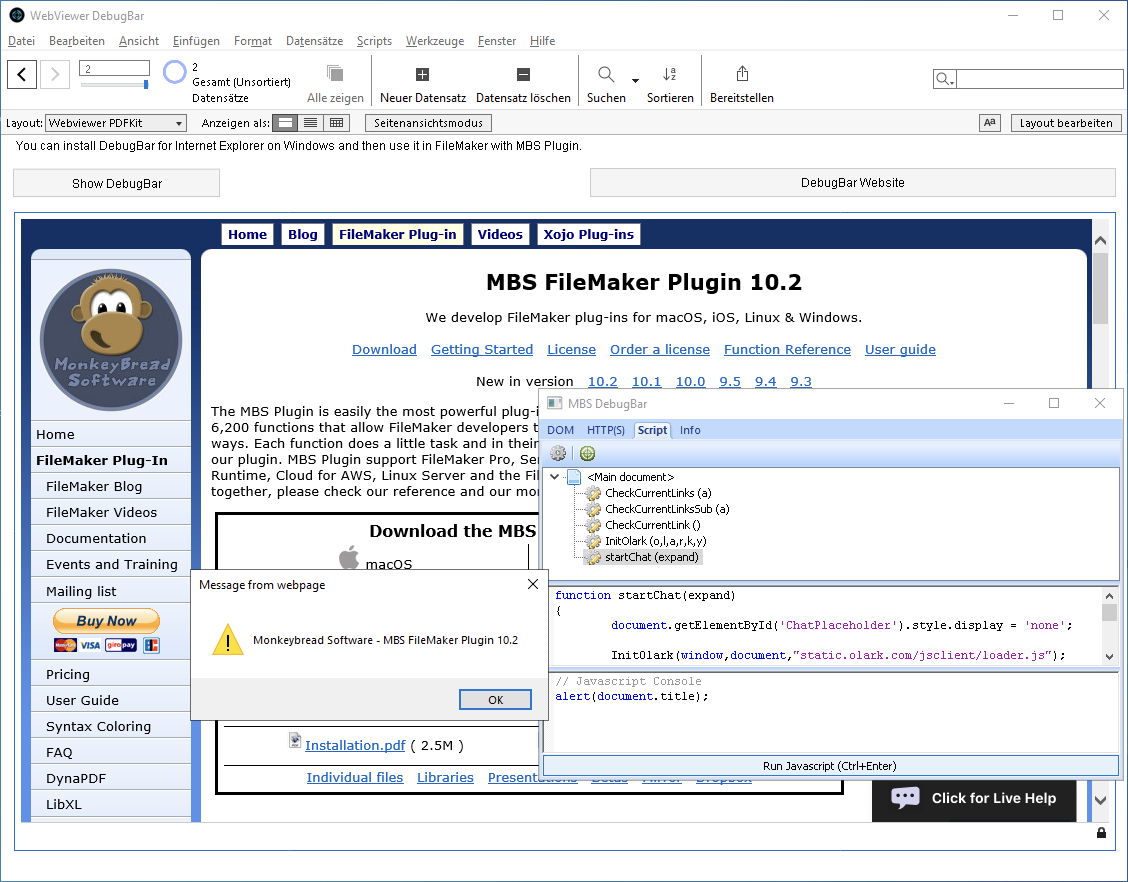Click the green crosshair target icon in DebugBar

tap(588, 453)
